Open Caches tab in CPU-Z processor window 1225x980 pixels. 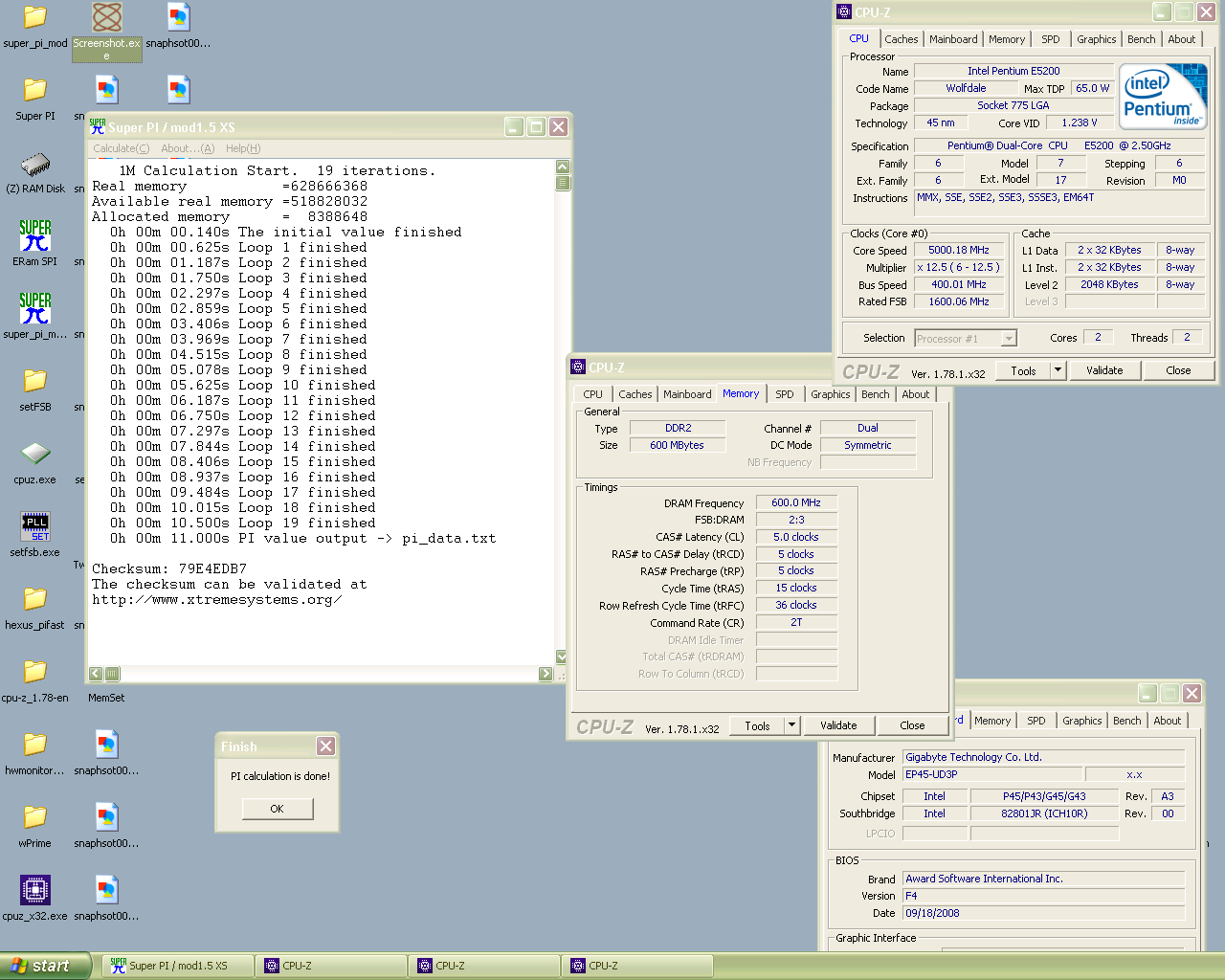[901, 39]
